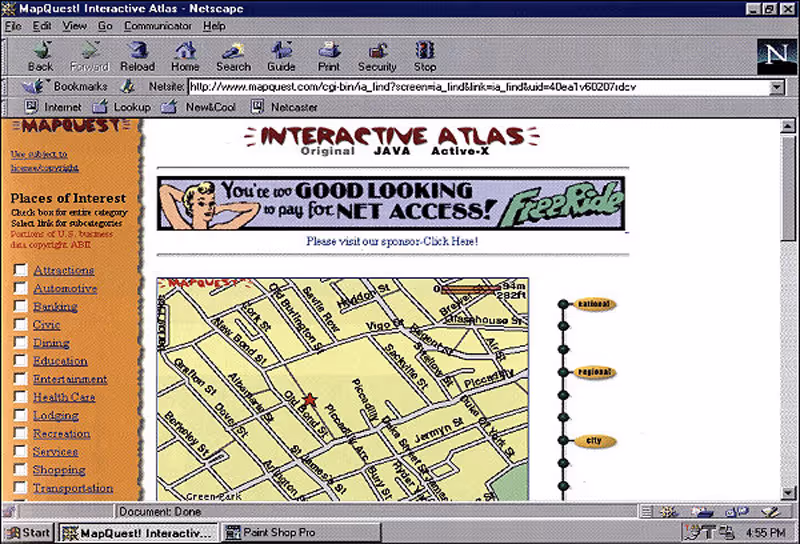This screenshot has width=800, height=544.
Task: Click the page scrollbar down arrow
Action: coord(788,493)
